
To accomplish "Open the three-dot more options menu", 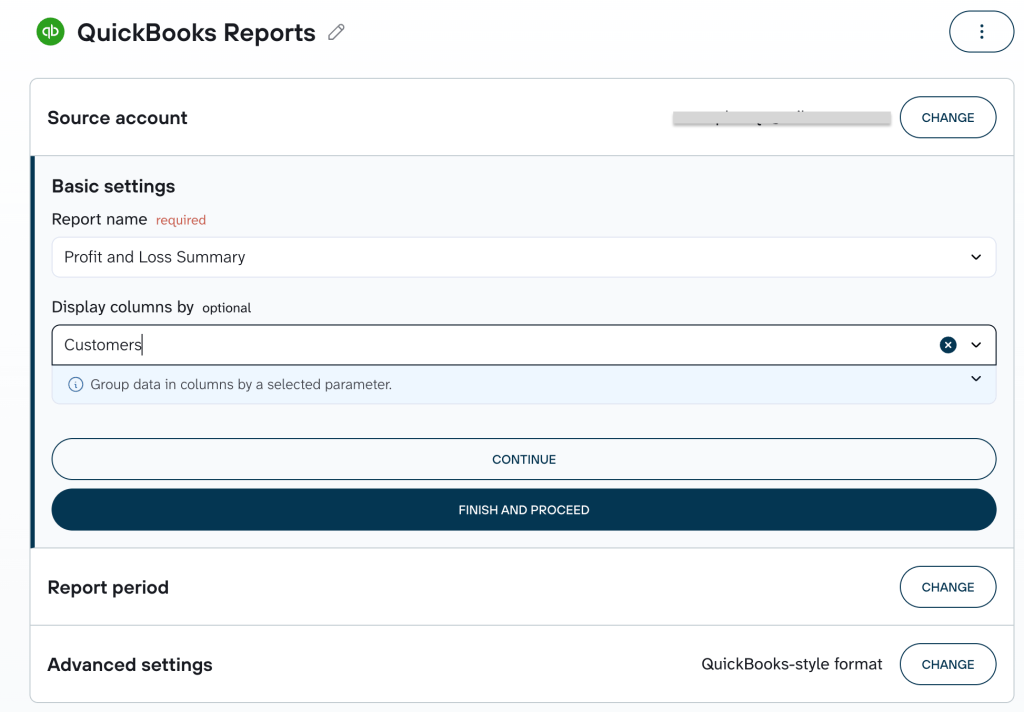I will tap(981, 31).
